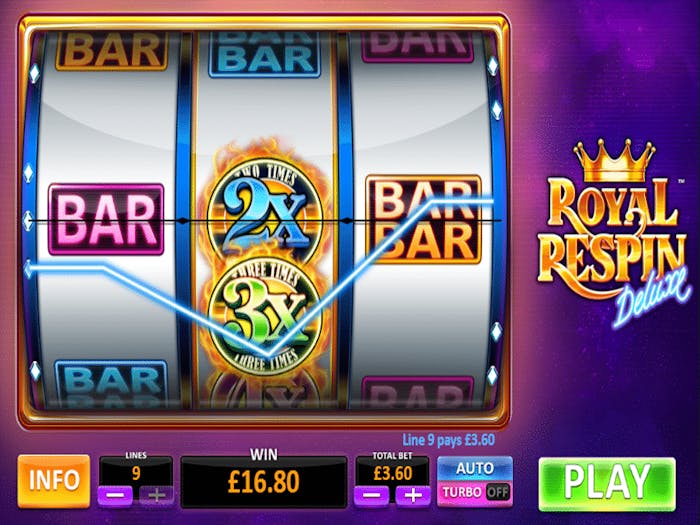The height and width of the screenshot is (525, 700).
Task: Click the orange BAR symbol top left reel
Action: click(x=112, y=50)
